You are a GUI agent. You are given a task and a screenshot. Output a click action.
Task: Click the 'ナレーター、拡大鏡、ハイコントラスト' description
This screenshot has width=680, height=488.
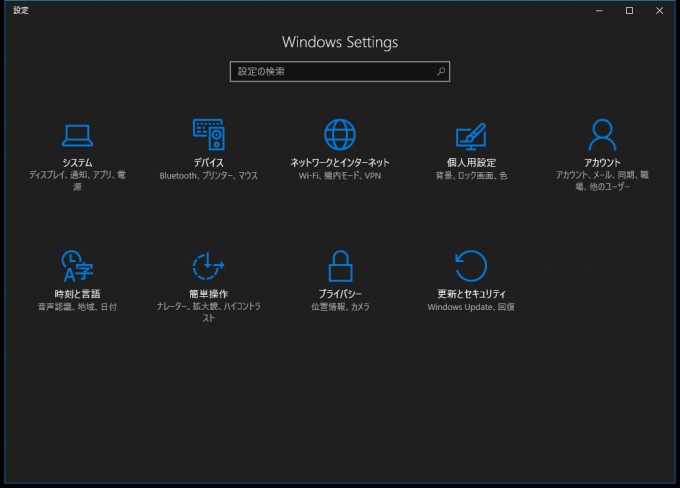coord(209,312)
